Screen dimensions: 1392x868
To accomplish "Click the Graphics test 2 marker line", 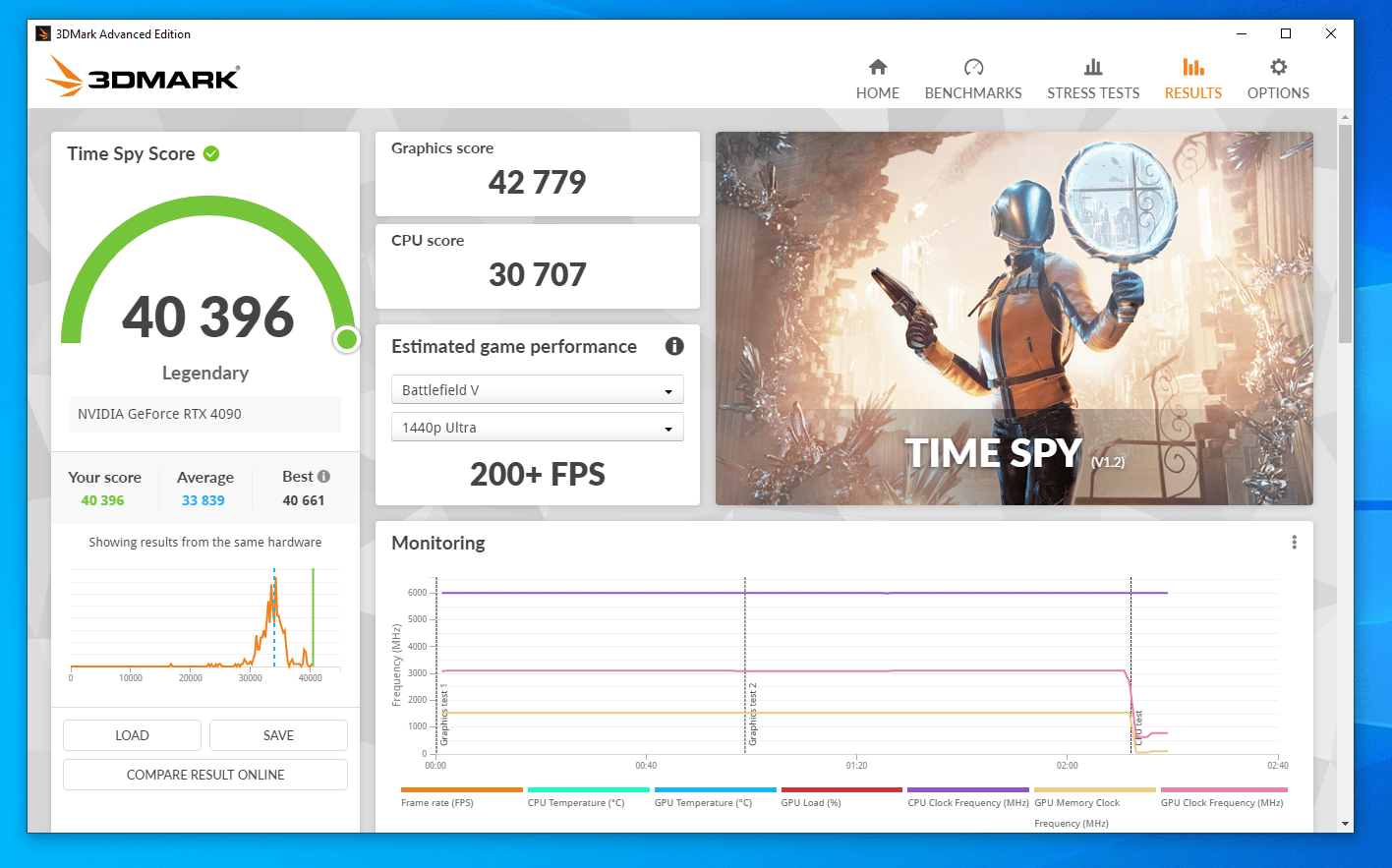I will pos(745,665).
